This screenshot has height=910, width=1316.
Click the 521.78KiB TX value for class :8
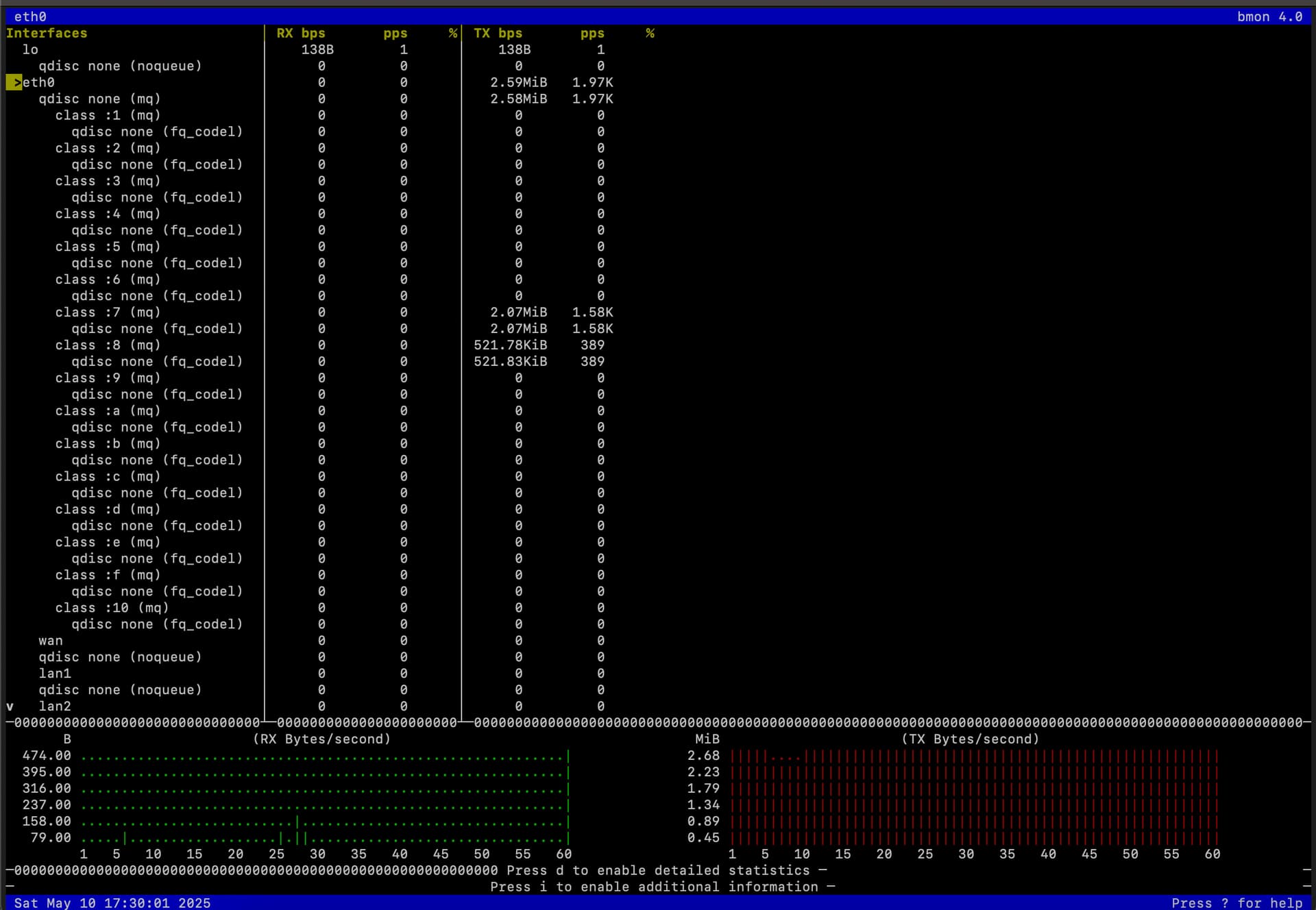511,345
